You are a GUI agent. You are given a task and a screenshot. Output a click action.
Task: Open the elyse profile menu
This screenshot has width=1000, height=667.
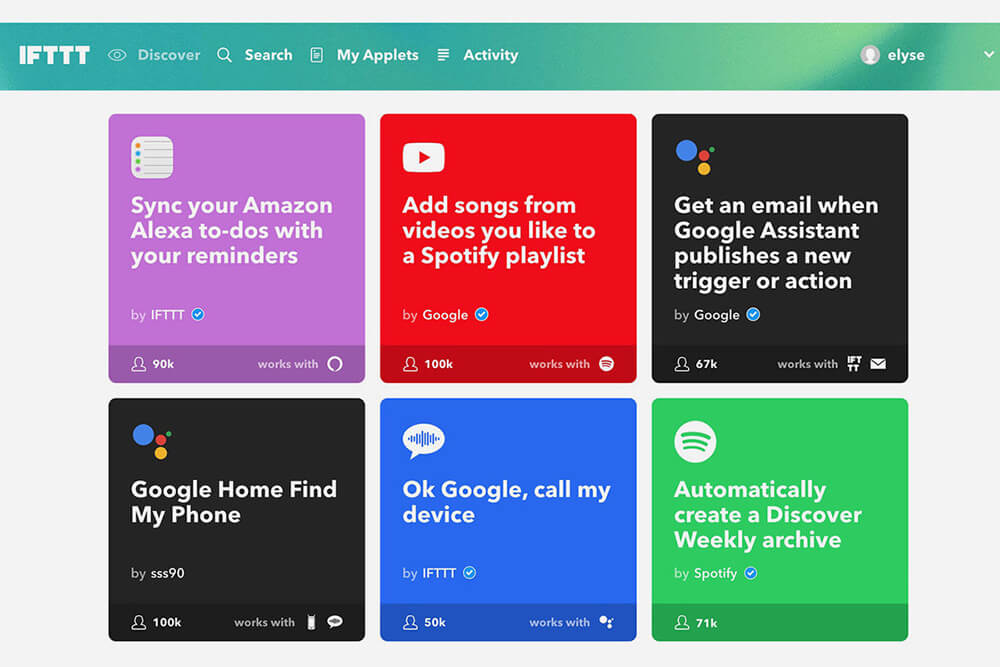pyautogui.click(x=891, y=55)
